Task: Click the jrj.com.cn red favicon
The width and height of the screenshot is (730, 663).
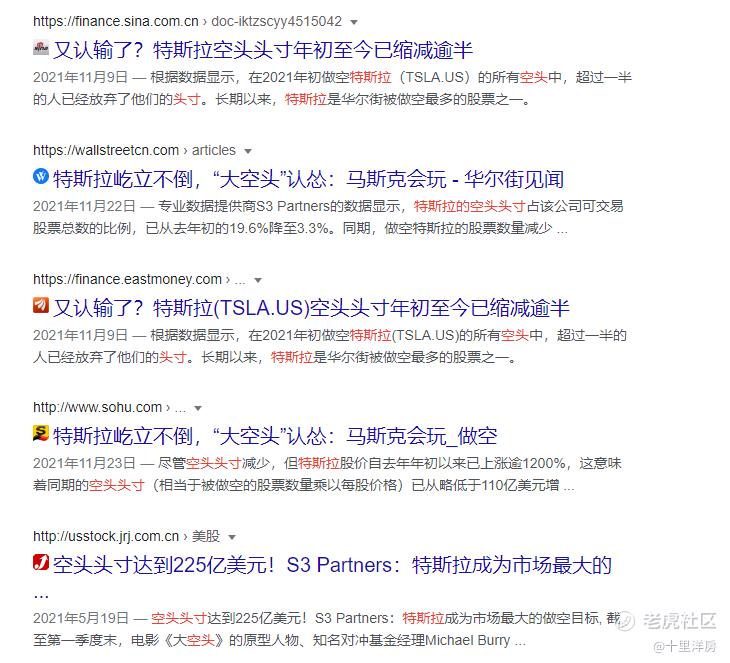Action: pos(41,562)
